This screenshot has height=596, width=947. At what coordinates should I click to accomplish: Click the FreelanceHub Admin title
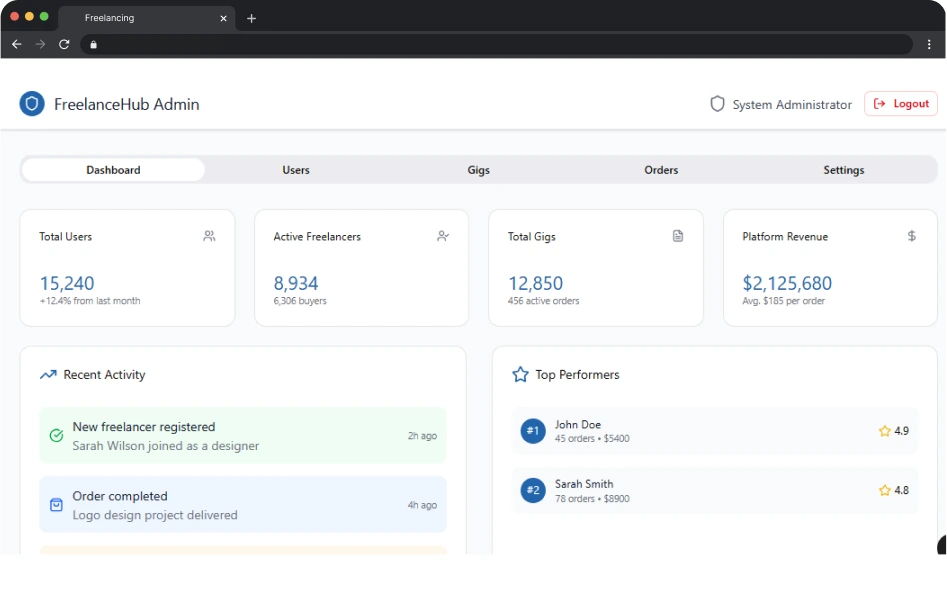pos(127,104)
